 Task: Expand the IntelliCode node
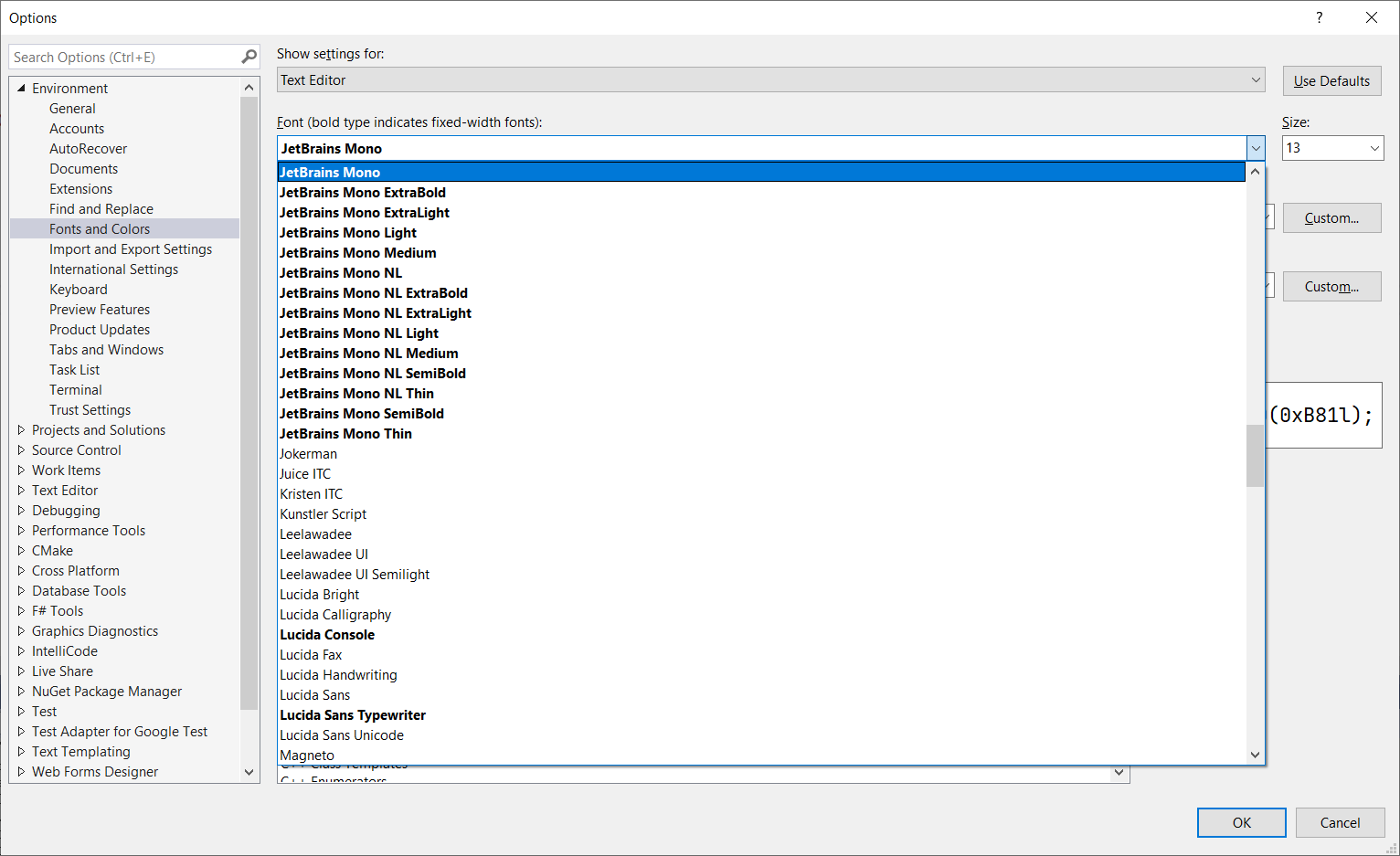(x=21, y=650)
